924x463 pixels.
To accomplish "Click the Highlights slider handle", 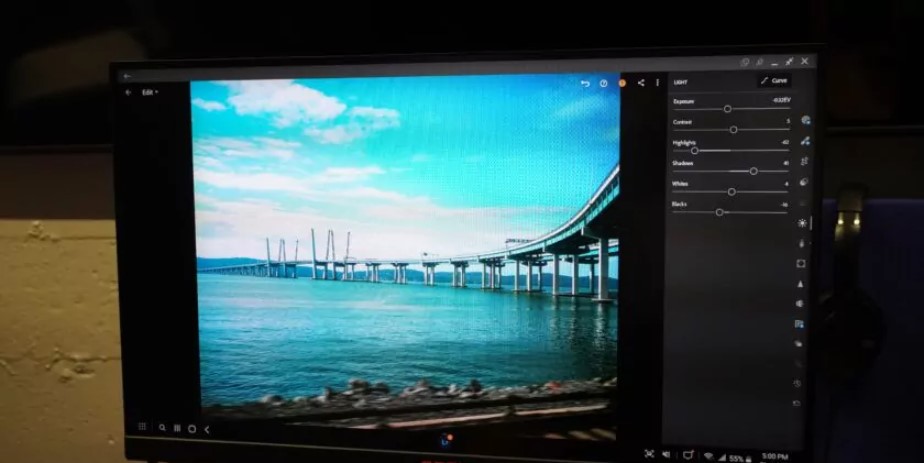I will pyautogui.click(x=695, y=151).
